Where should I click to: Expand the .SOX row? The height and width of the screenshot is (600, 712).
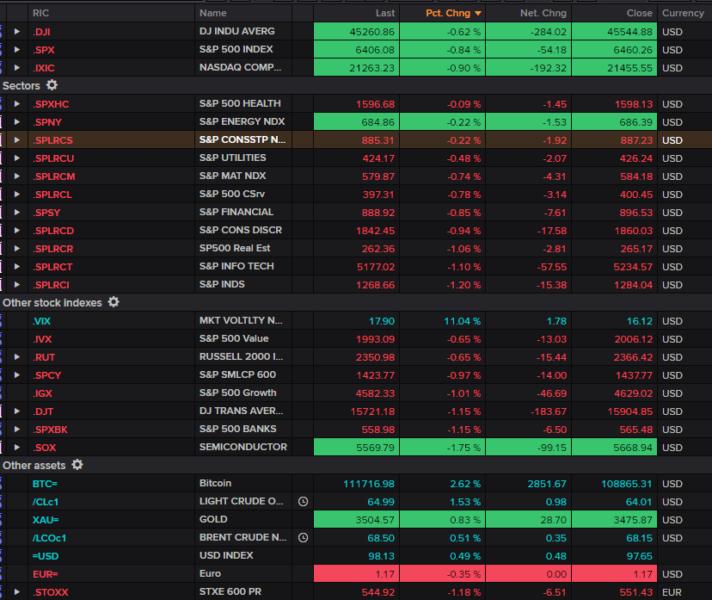pyautogui.click(x=17, y=447)
